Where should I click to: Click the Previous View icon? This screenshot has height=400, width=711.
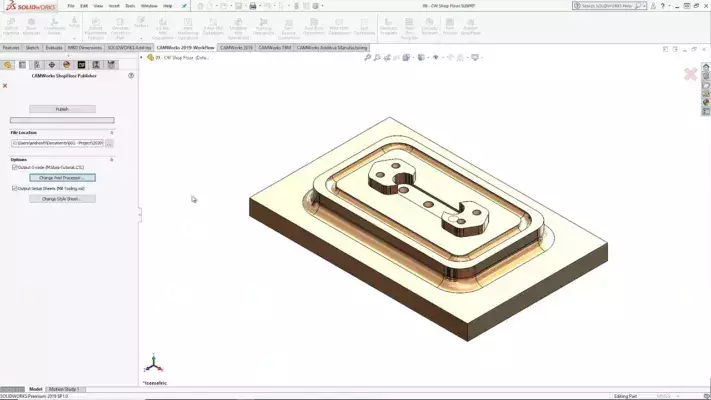(x=387, y=58)
